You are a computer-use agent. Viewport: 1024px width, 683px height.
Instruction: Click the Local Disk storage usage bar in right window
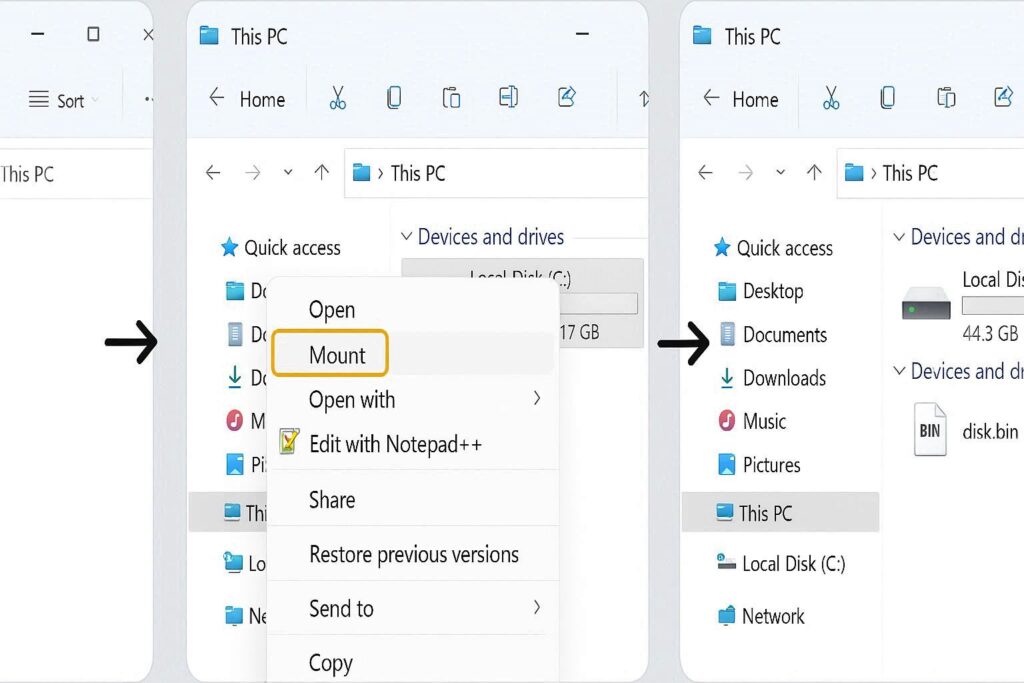992,305
